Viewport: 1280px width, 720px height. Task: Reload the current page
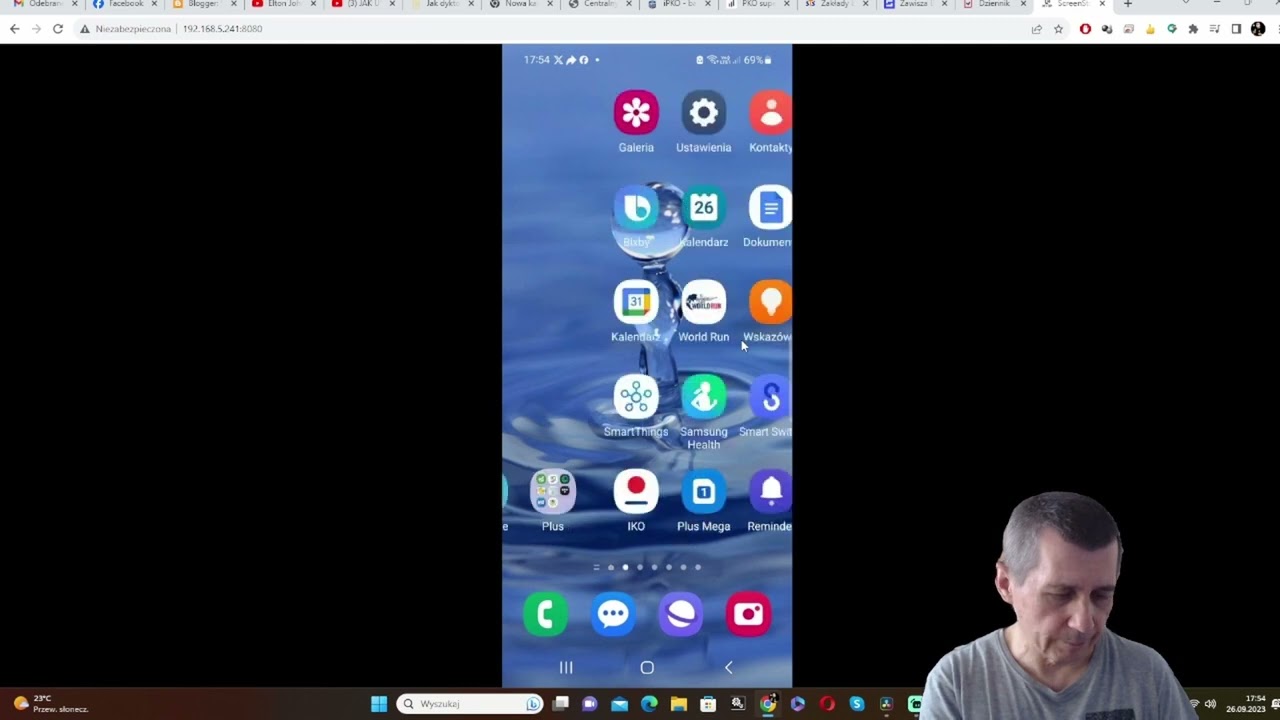tap(58, 29)
